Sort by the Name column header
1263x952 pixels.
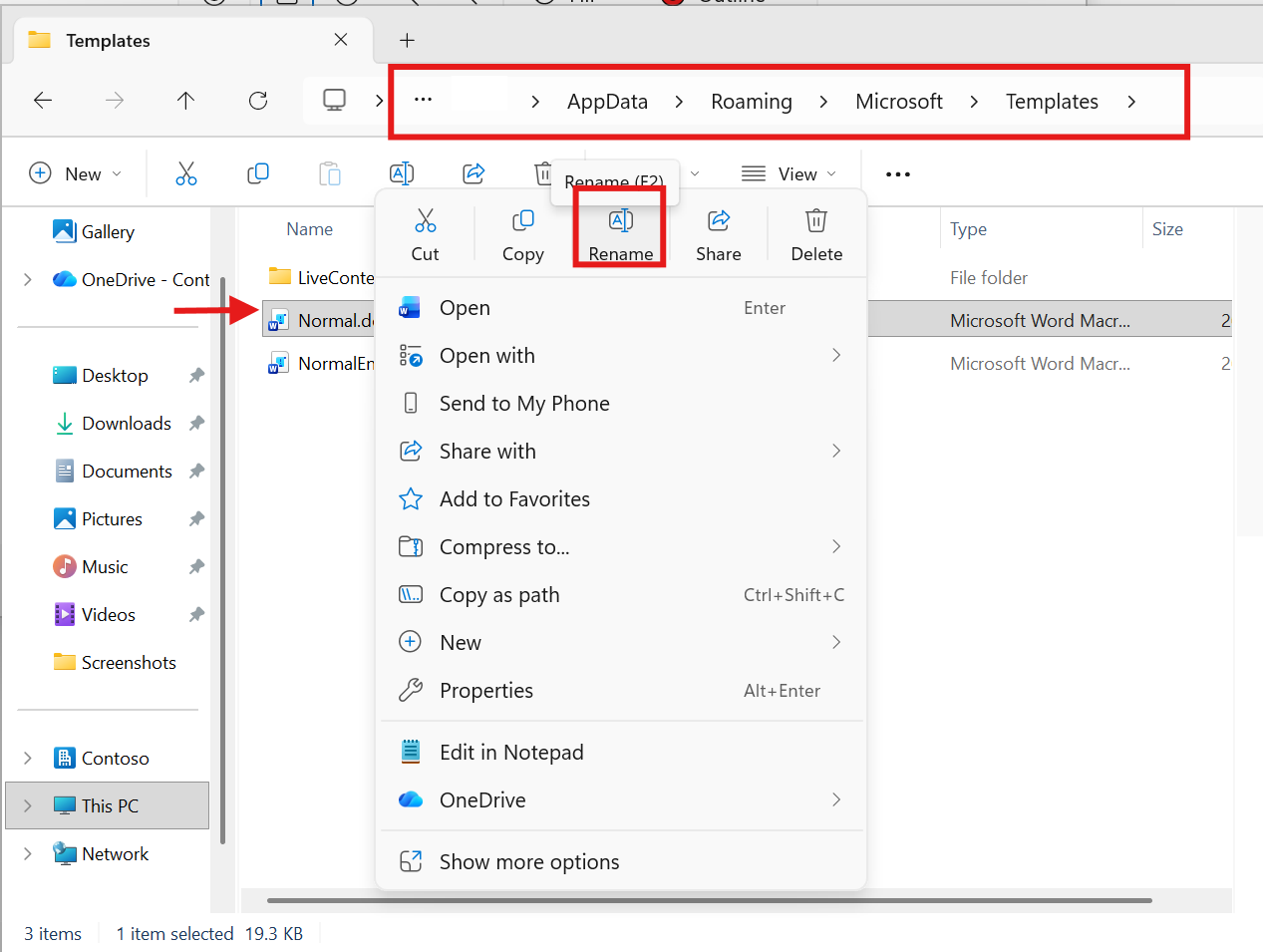pyautogui.click(x=310, y=229)
